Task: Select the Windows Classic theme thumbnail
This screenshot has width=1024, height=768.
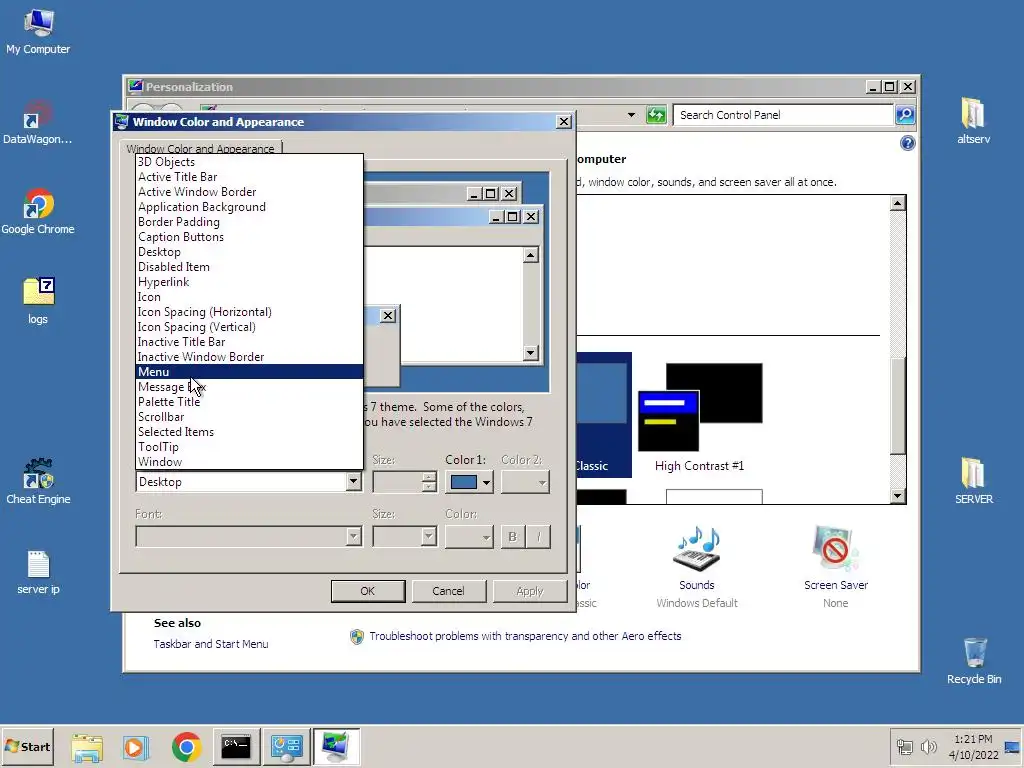Action: point(603,415)
